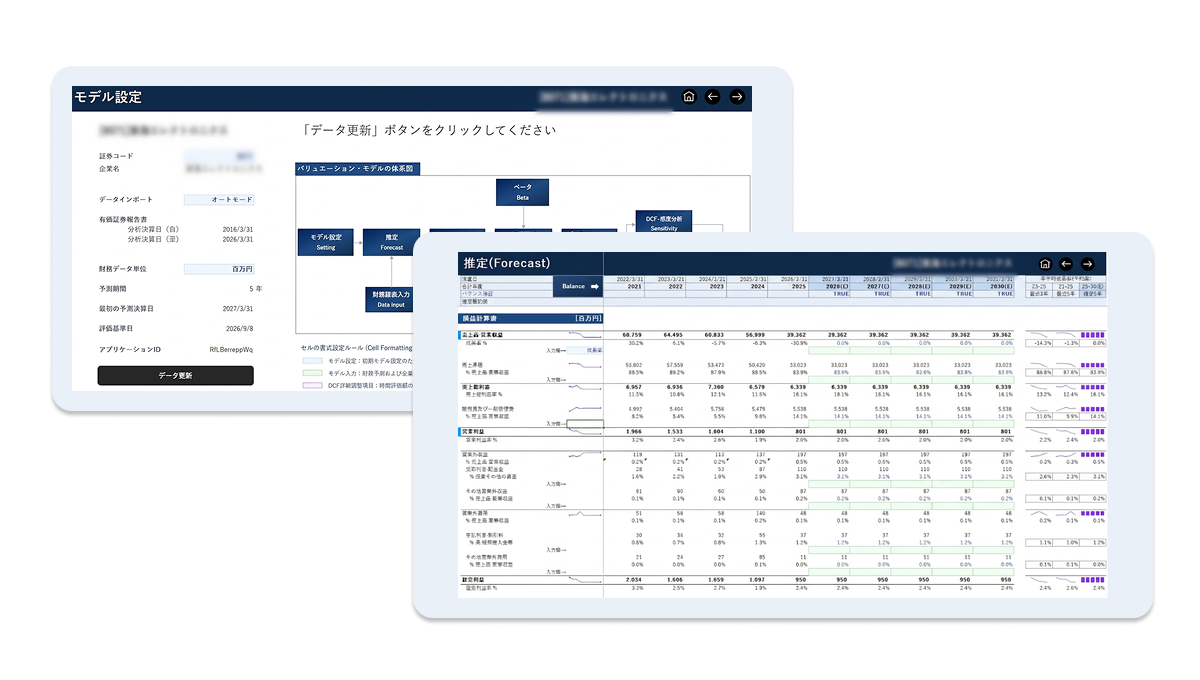The width and height of the screenshot is (1200, 680).
Task: Click the バリュエーション・モデルの体系図 diagram heading
Action: 357,169
